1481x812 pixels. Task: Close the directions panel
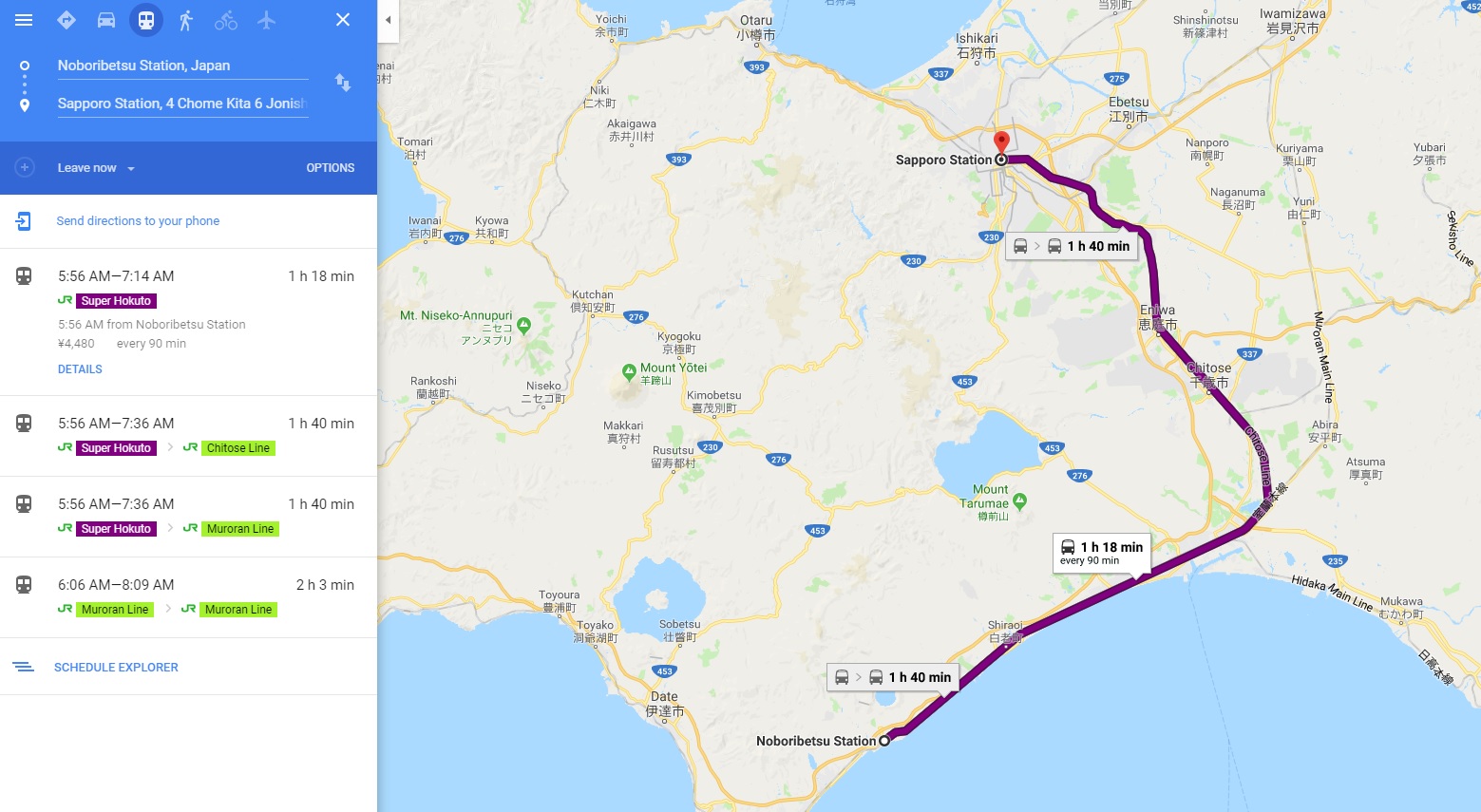[343, 20]
